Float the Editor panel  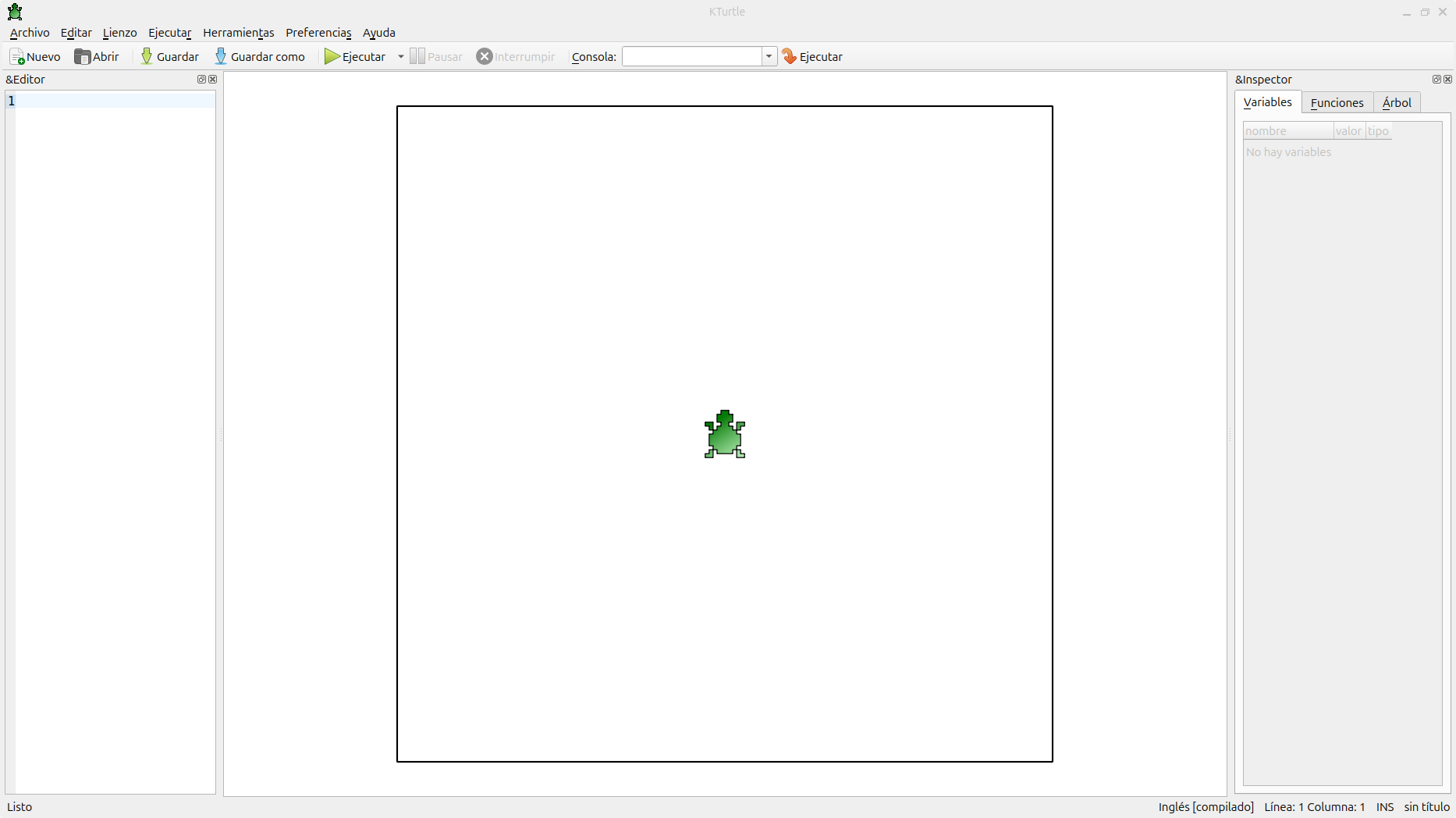(x=201, y=80)
